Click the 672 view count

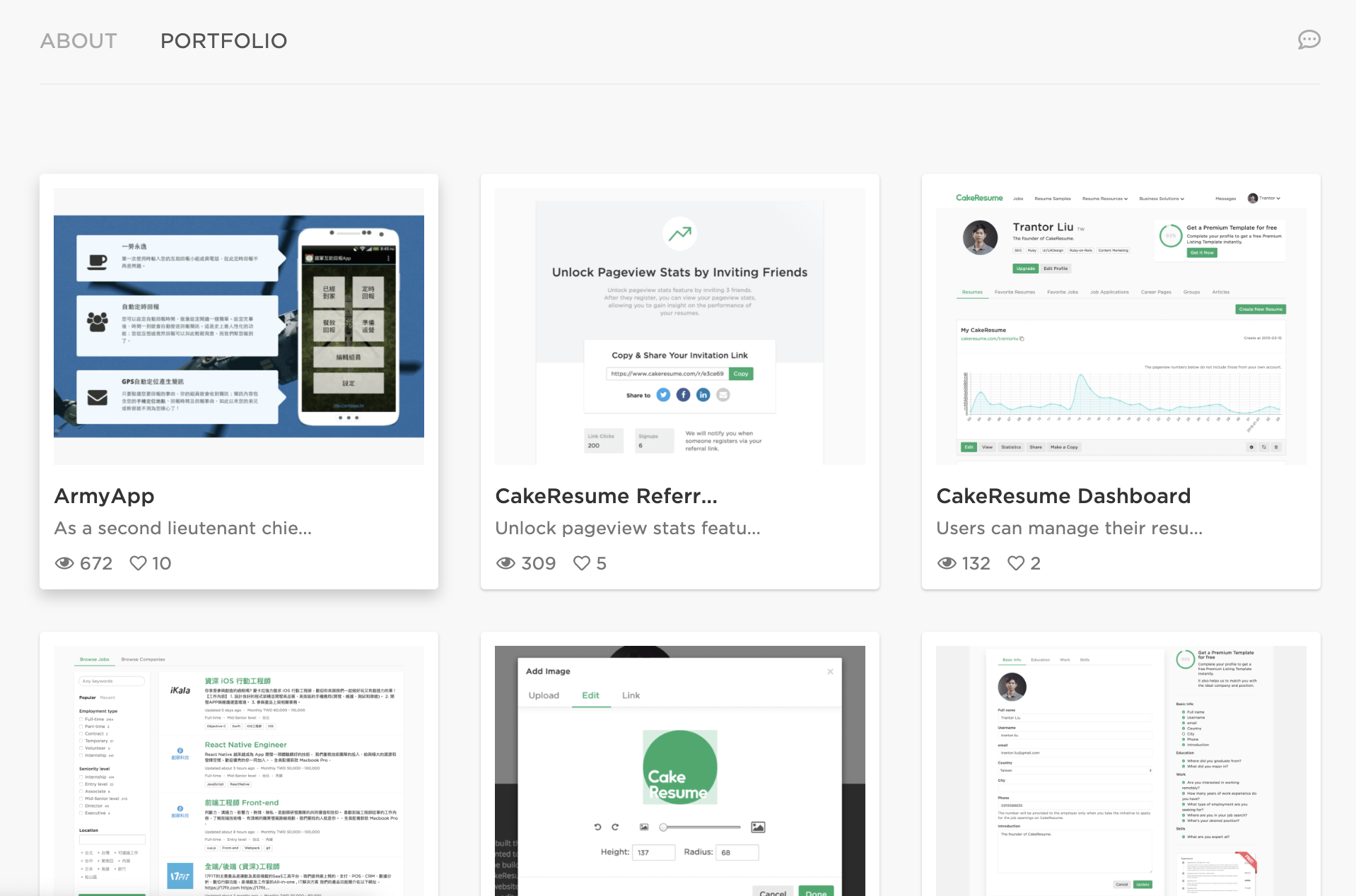[96, 563]
